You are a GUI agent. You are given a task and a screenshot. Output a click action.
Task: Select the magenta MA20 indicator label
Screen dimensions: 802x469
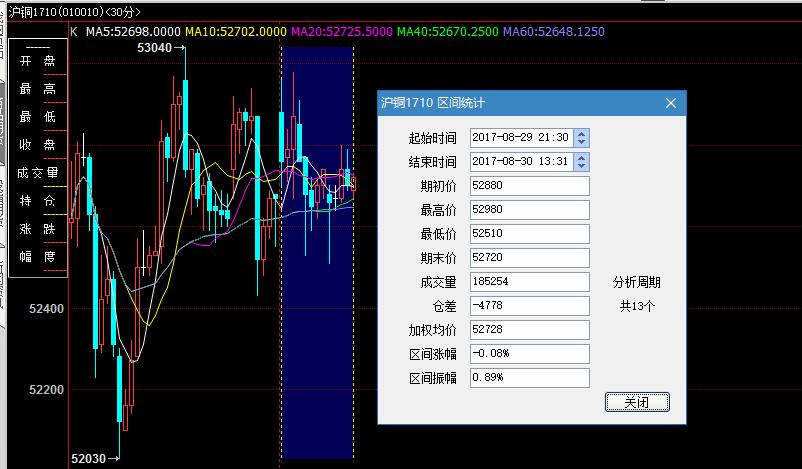click(341, 32)
